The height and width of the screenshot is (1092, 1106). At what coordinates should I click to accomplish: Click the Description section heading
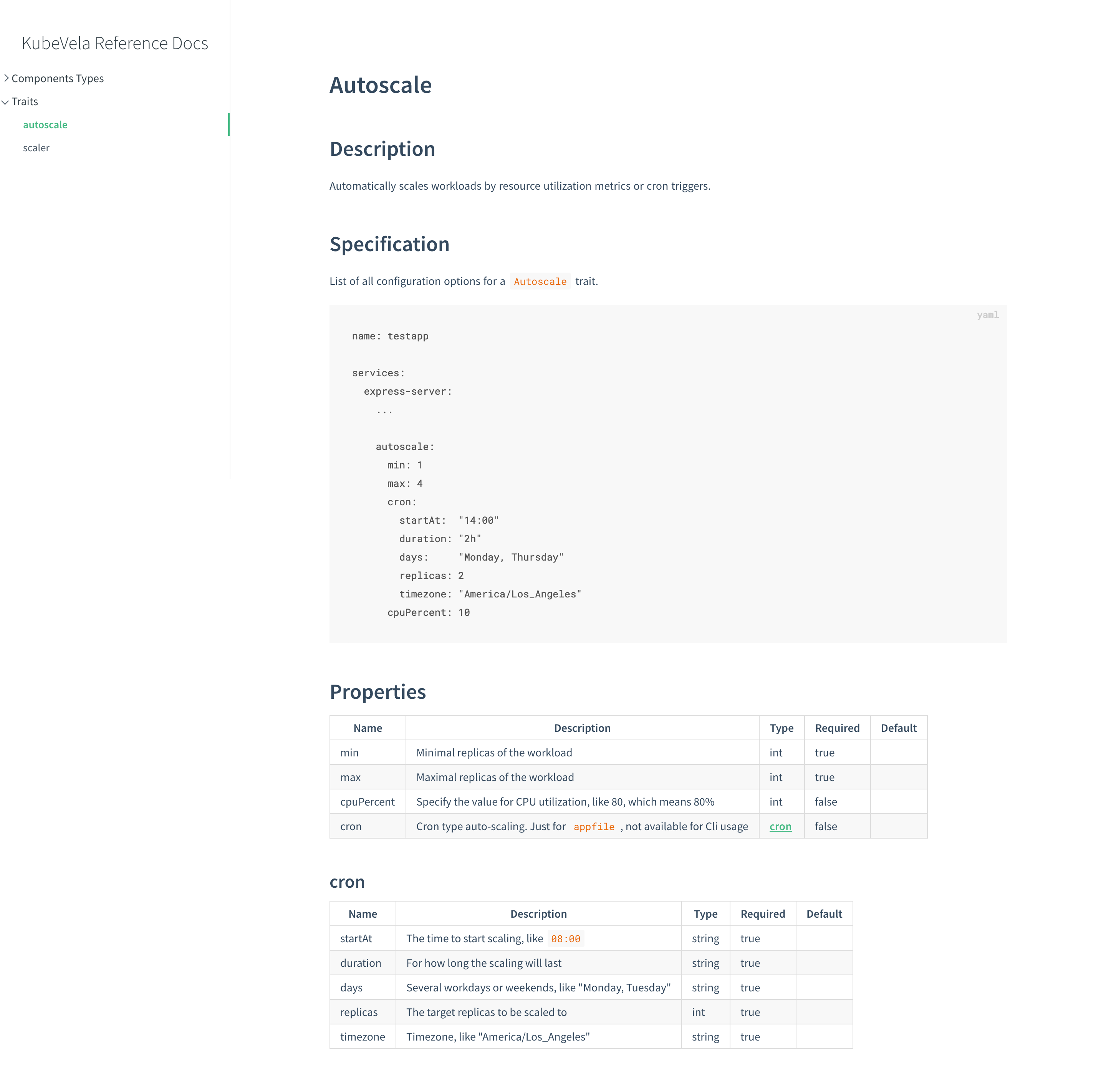pyautogui.click(x=382, y=149)
